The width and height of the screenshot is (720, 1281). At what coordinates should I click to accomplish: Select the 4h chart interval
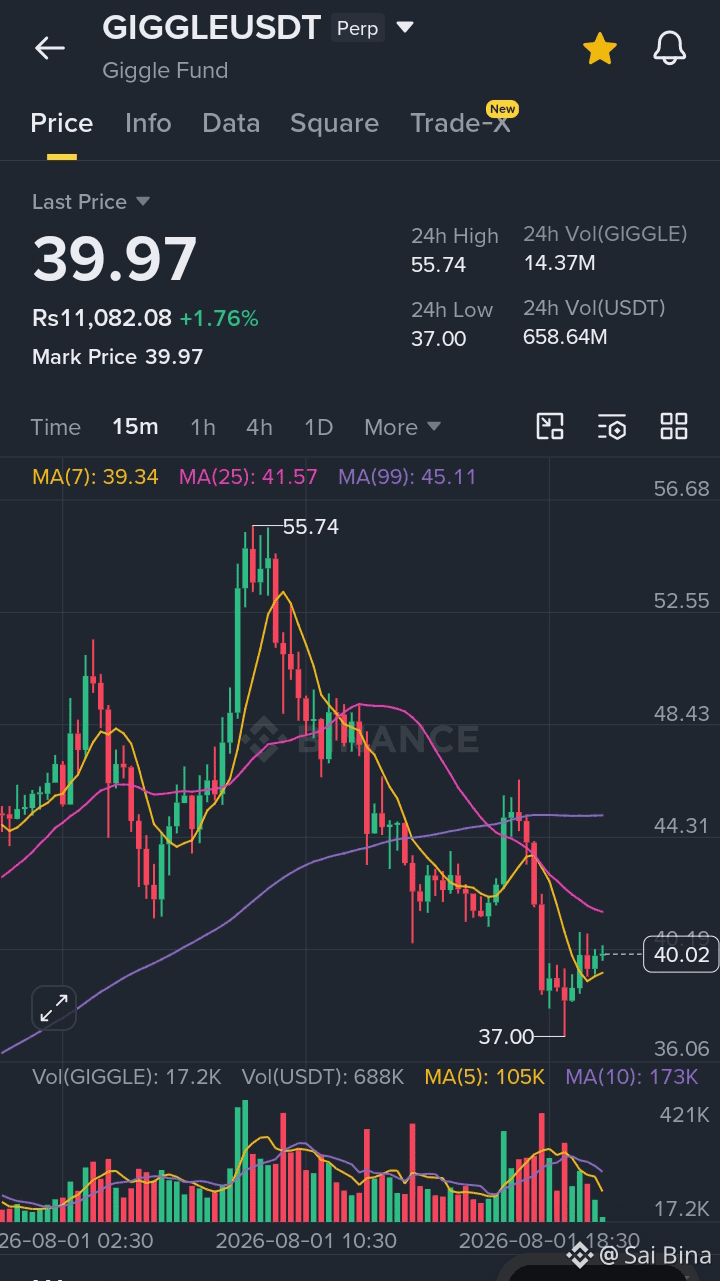tap(259, 427)
